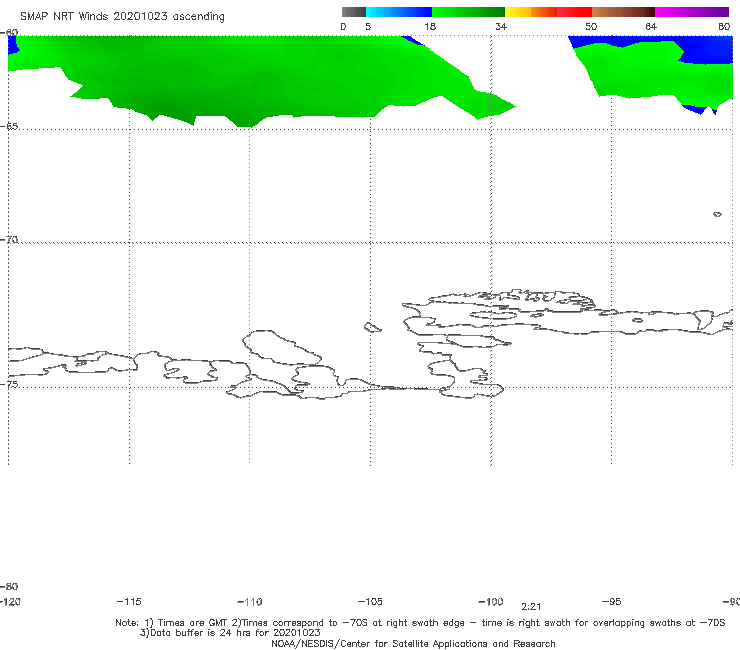Click the color bar label '18'

(x=430, y=27)
